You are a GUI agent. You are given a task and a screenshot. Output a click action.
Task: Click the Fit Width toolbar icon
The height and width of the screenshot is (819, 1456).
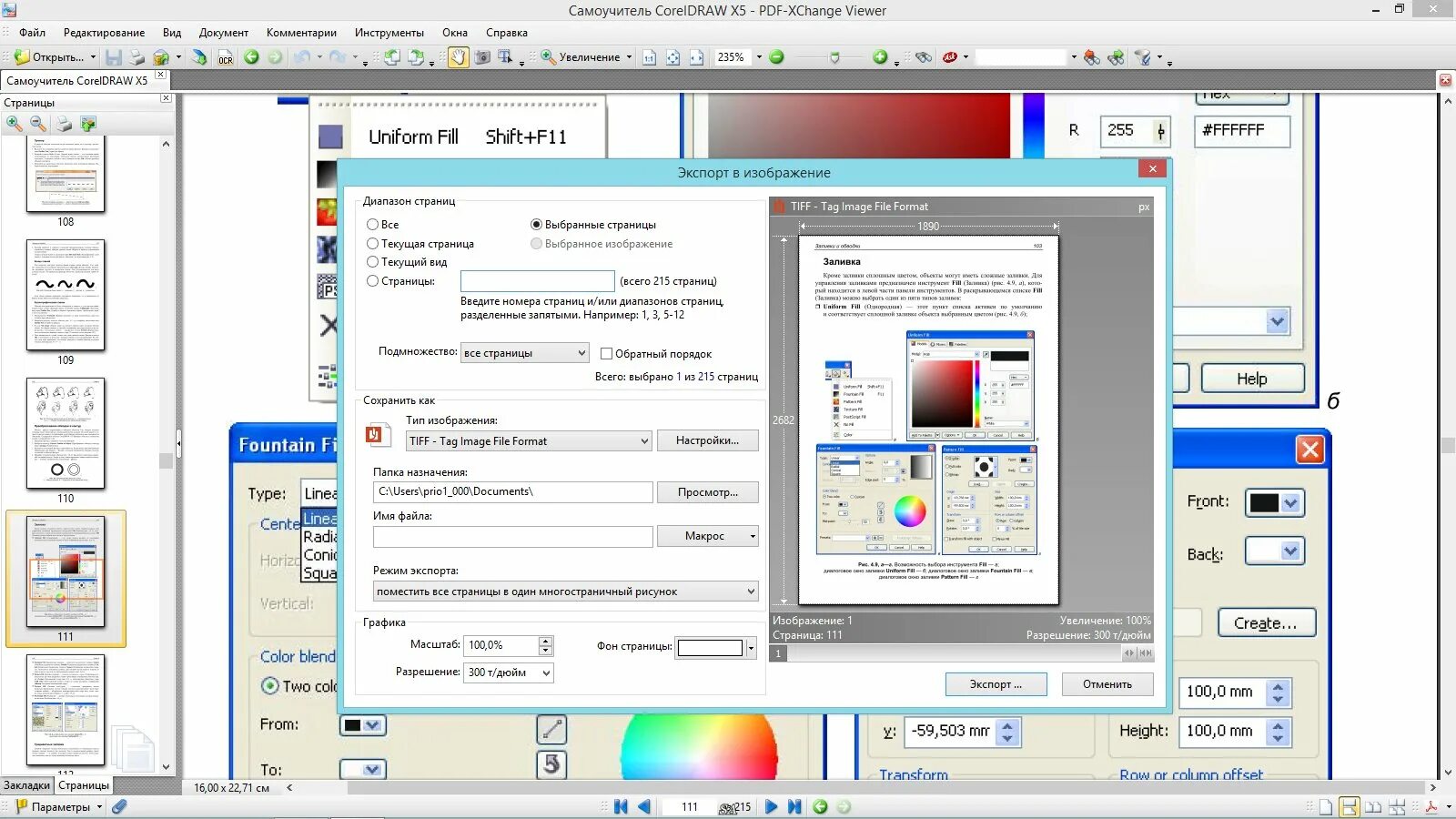[x=696, y=57]
